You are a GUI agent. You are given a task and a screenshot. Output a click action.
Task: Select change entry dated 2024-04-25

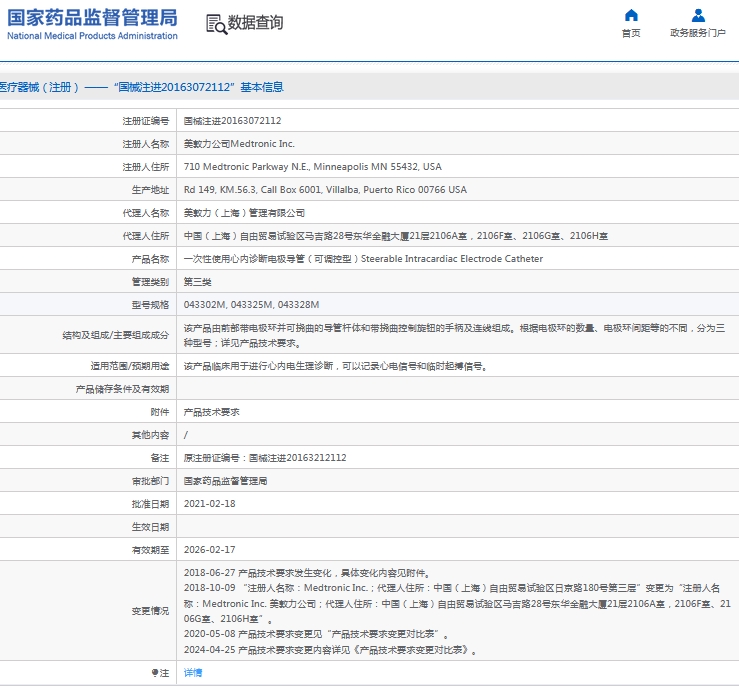point(330,650)
